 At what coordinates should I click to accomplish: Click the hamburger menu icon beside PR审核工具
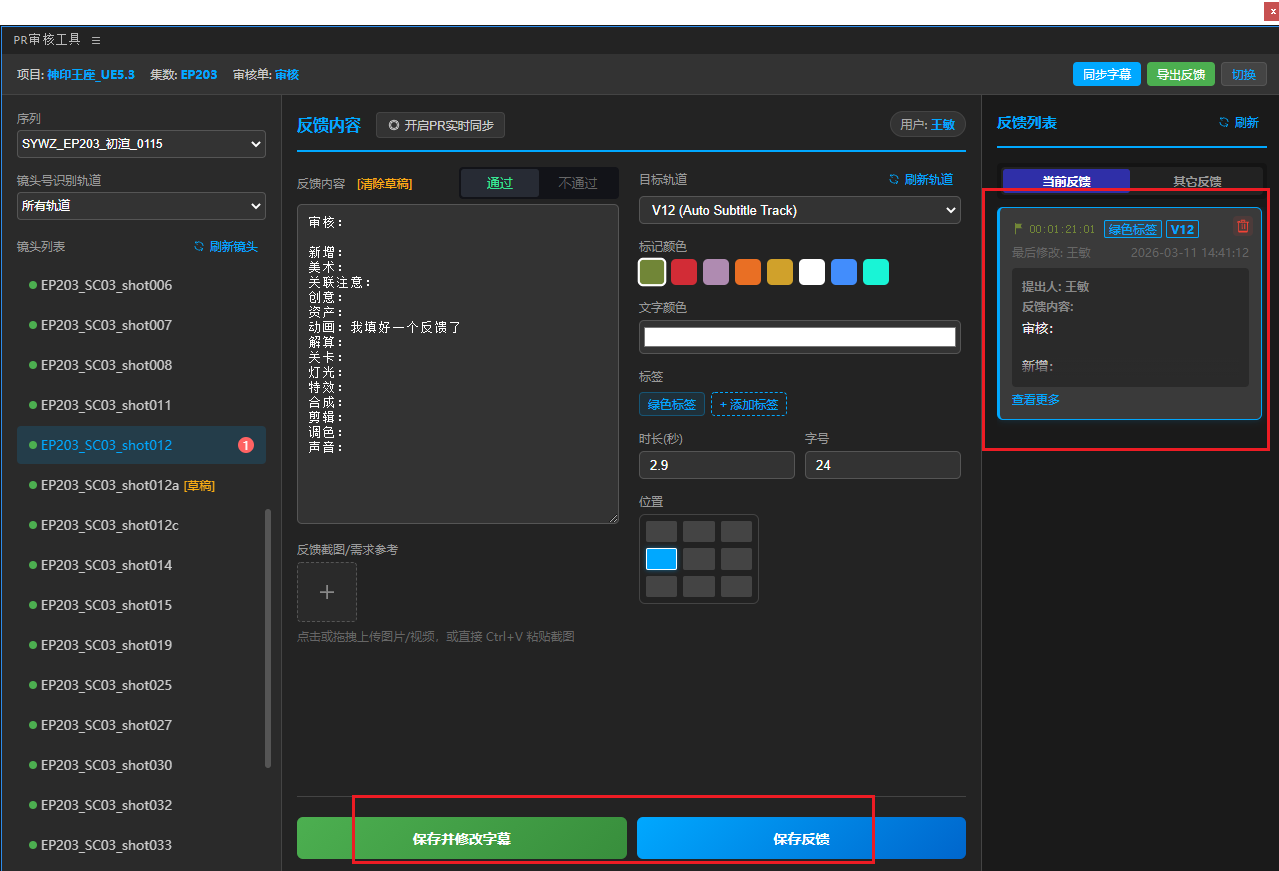pyautogui.click(x=96, y=40)
